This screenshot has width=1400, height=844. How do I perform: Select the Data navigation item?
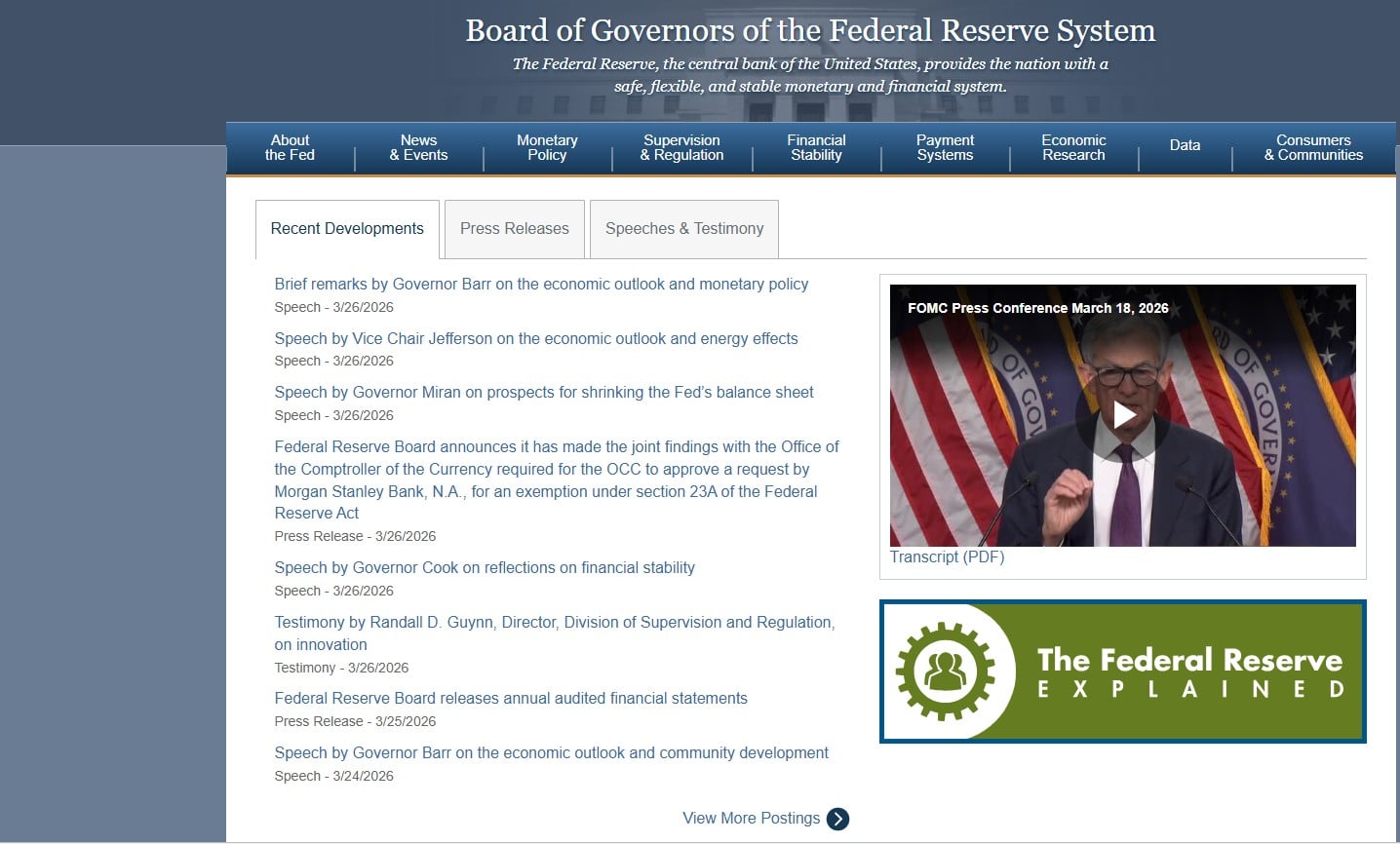coord(1185,145)
